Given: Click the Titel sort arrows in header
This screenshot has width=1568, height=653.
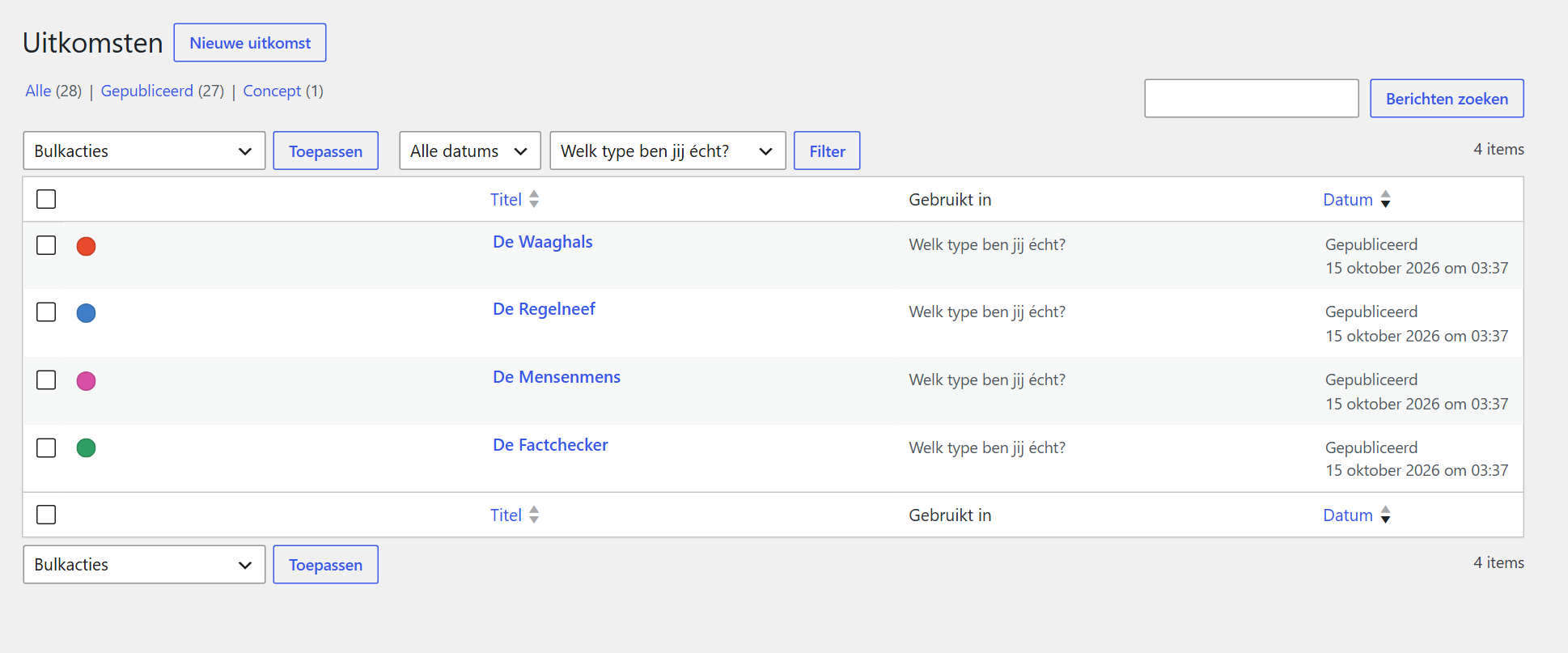Looking at the screenshot, I should point(534,199).
